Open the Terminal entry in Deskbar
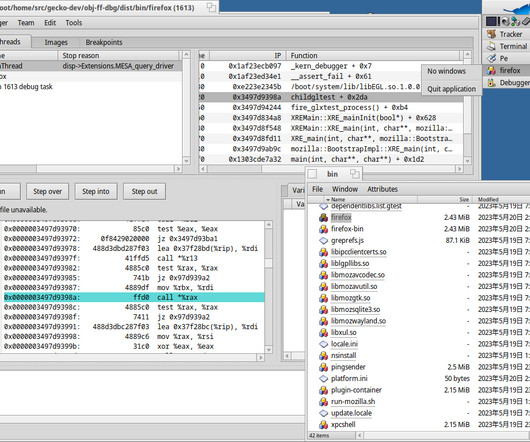The image size is (530, 442). (x=506, y=46)
